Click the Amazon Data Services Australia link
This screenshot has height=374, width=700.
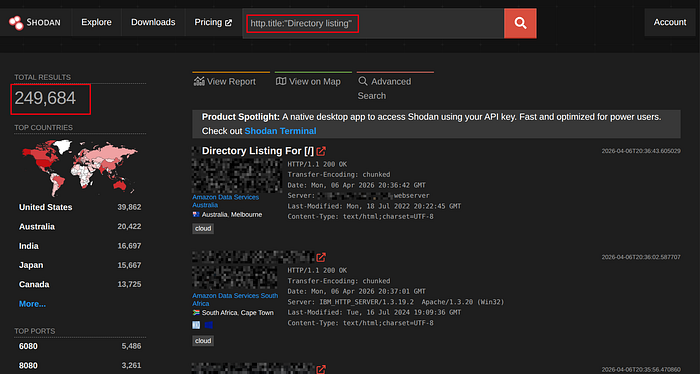(225, 201)
